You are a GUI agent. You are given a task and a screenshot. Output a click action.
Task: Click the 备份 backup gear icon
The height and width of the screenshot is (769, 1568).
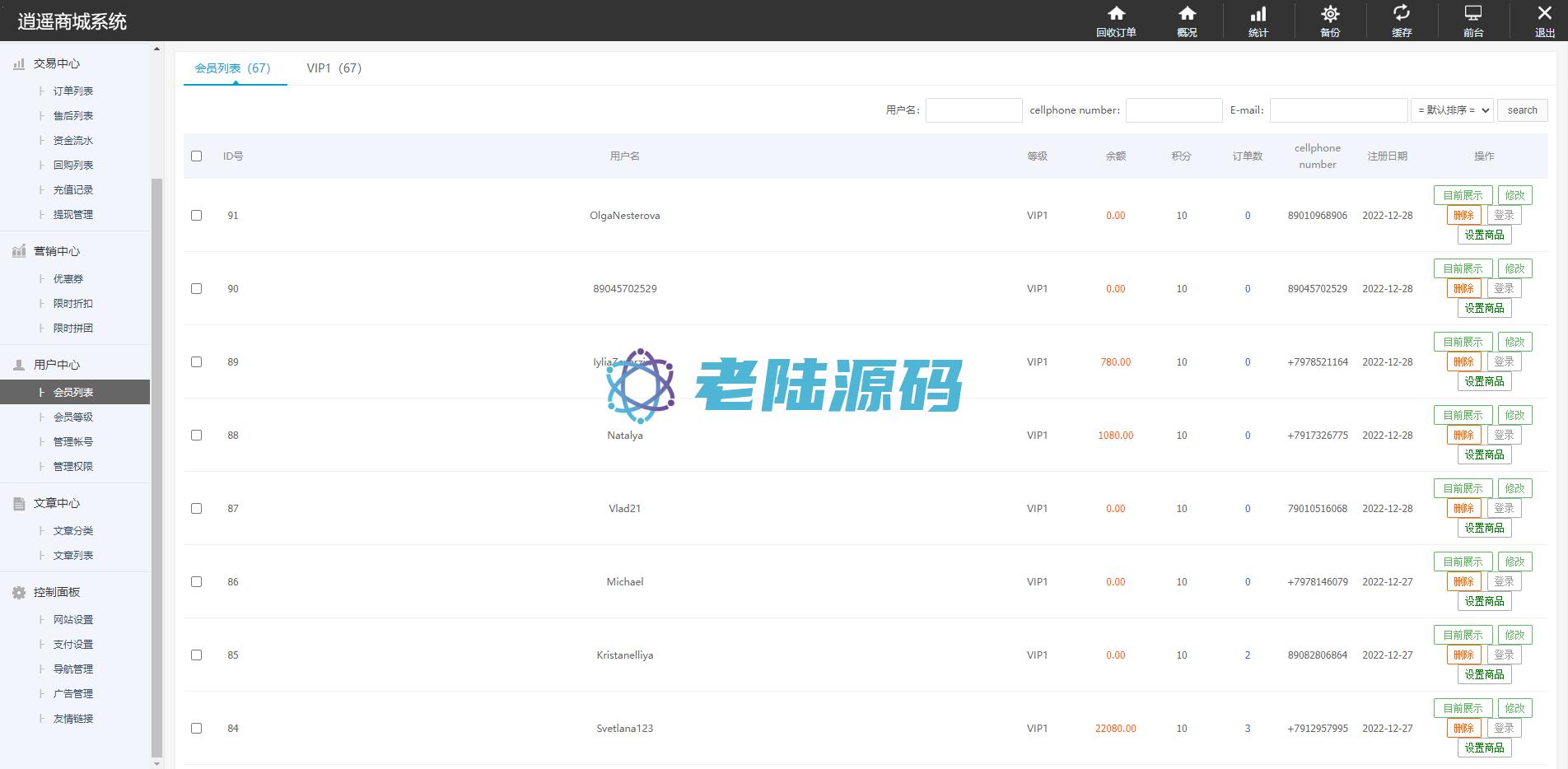pyautogui.click(x=1330, y=14)
